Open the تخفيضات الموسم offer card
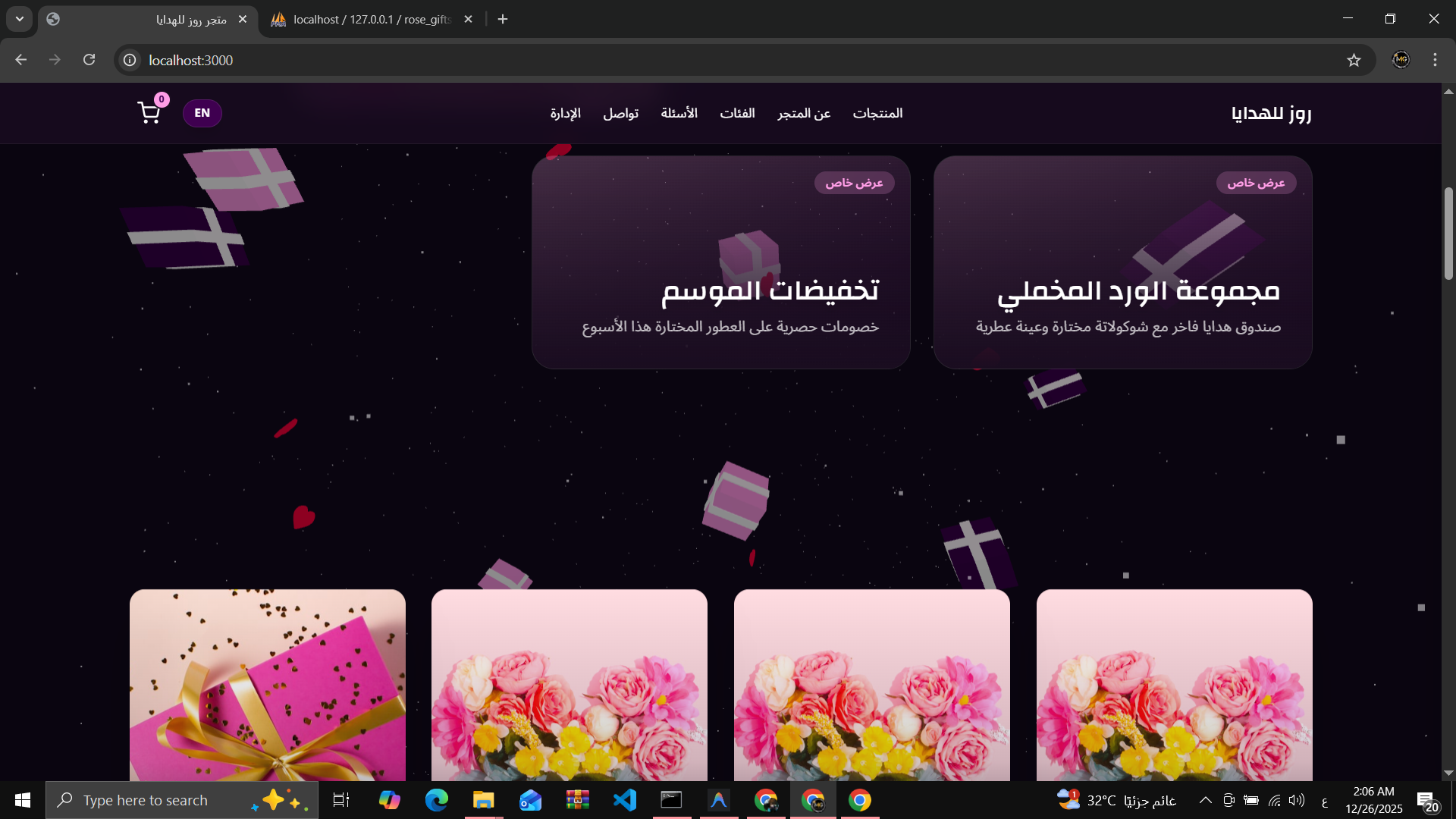This screenshot has width=1456, height=819. 720,262
